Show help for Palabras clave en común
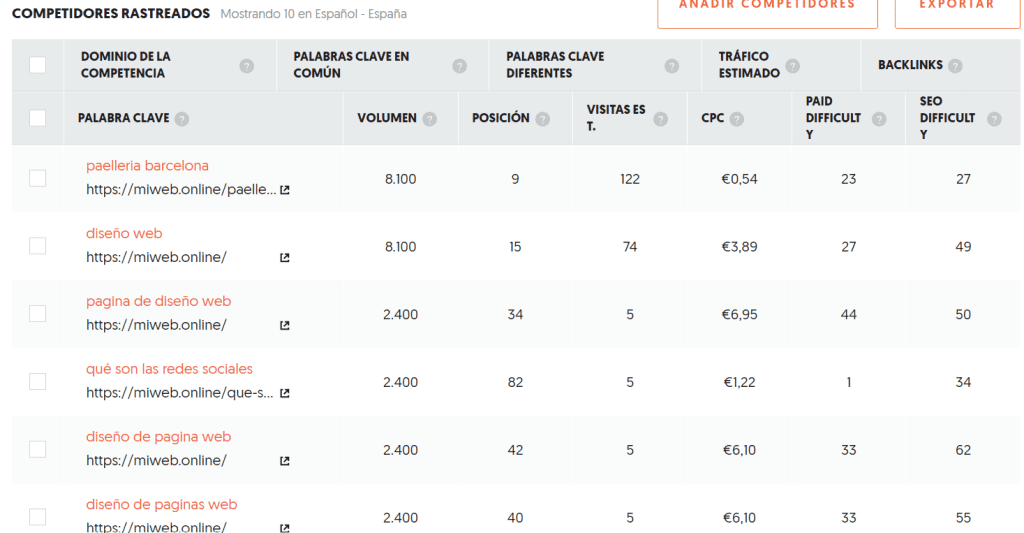The width and height of the screenshot is (1024, 533). [460, 66]
